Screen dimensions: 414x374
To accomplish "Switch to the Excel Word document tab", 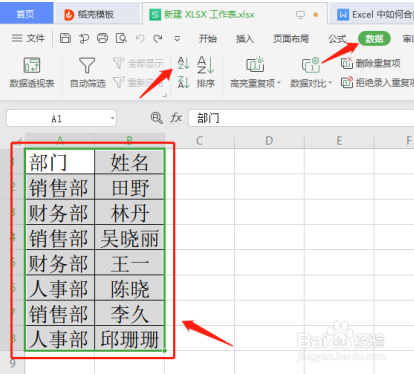I will pos(375,14).
